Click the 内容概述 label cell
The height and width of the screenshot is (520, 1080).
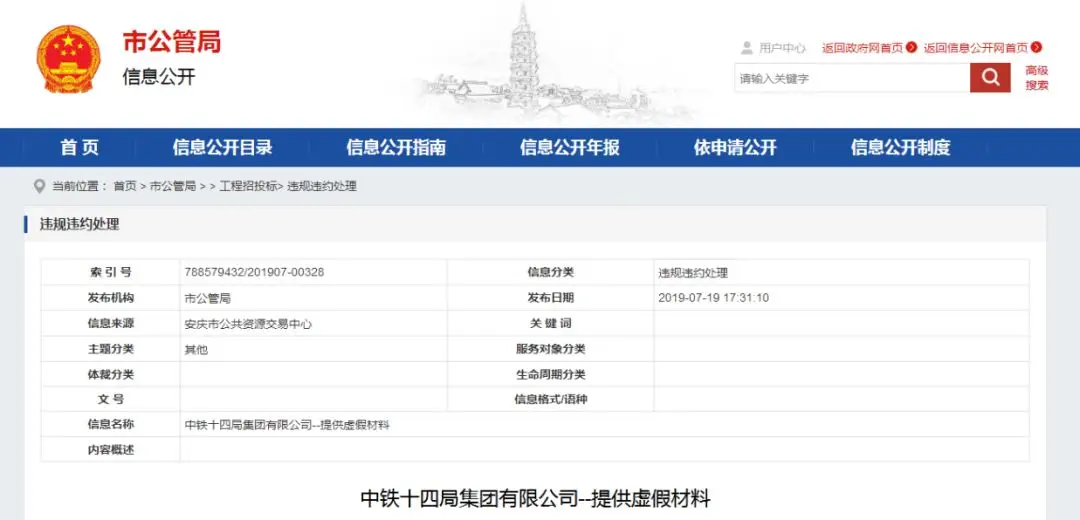pos(110,450)
